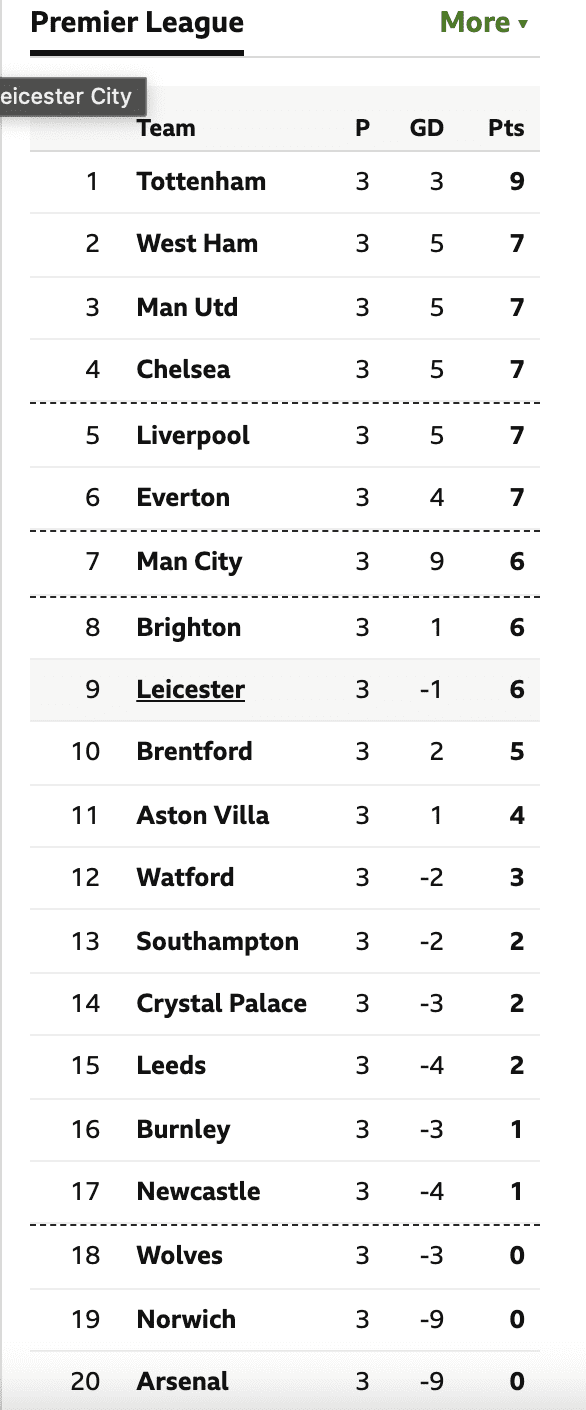Select the Crystal Palace team name
The width and height of the screenshot is (586, 1410).
coord(221,1003)
